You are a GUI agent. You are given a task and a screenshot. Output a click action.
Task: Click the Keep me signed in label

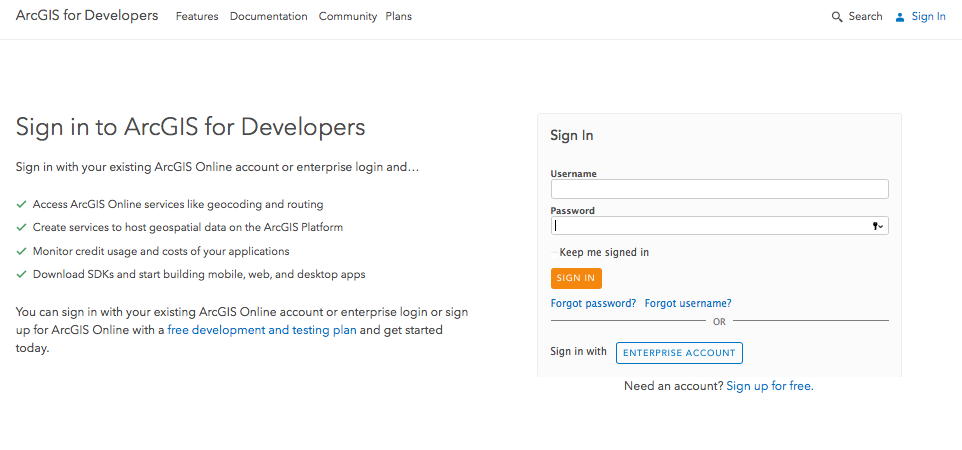tap(604, 252)
